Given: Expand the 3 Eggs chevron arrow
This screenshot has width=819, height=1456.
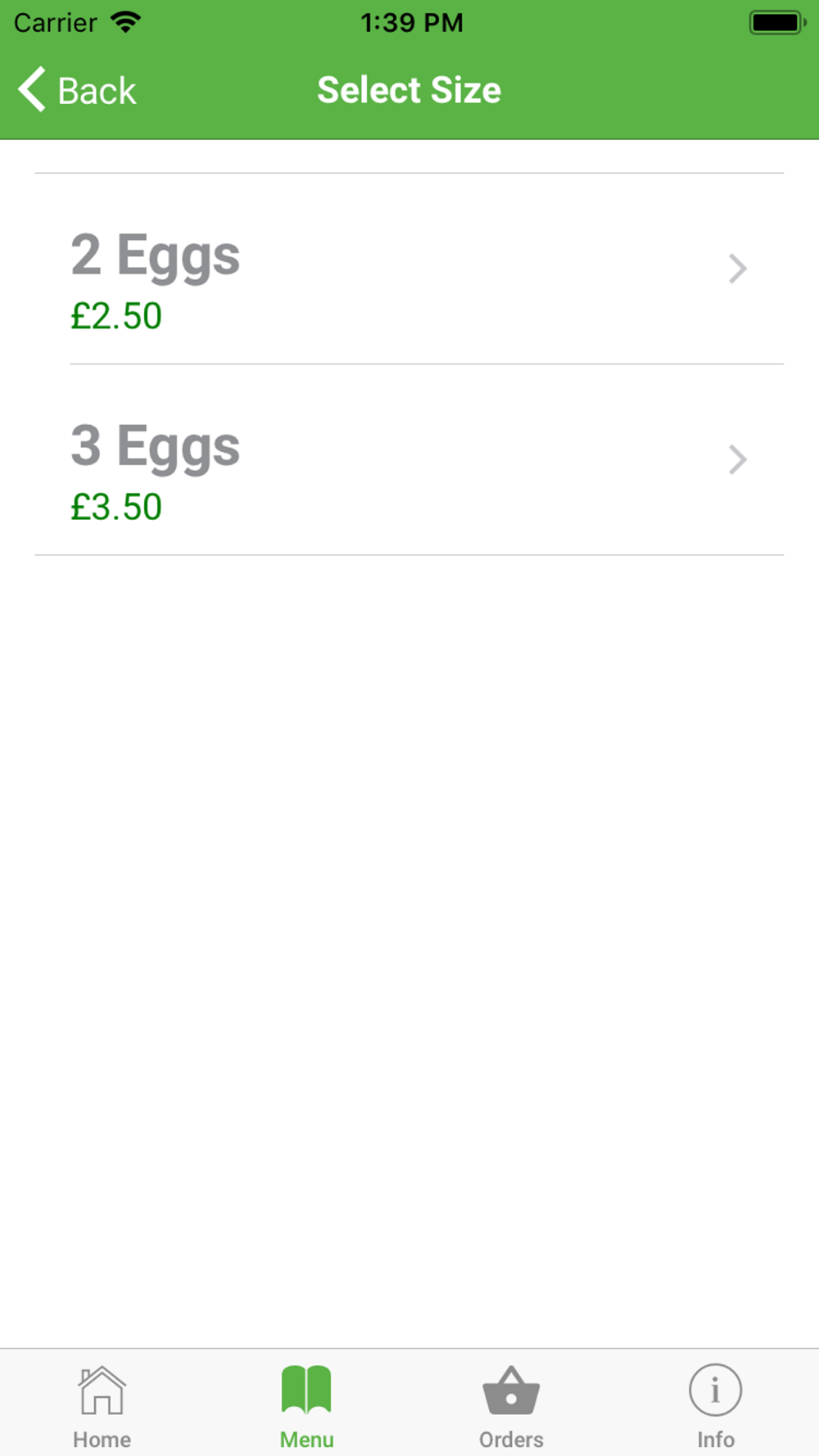Looking at the screenshot, I should [x=737, y=459].
